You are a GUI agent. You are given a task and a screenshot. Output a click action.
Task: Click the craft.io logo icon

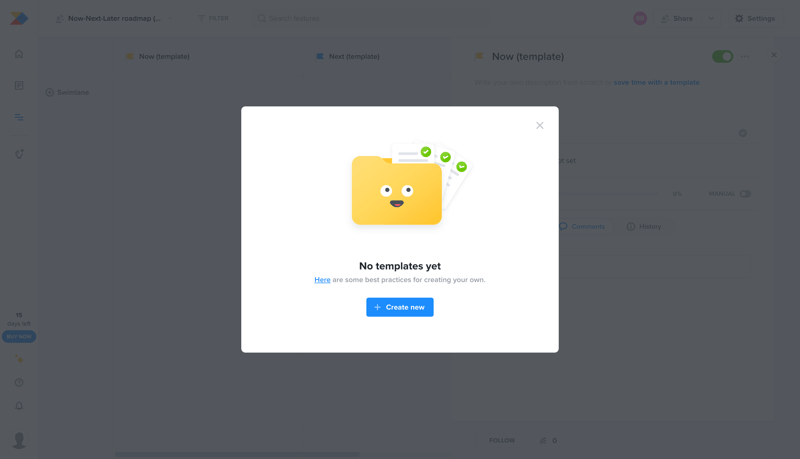19,18
